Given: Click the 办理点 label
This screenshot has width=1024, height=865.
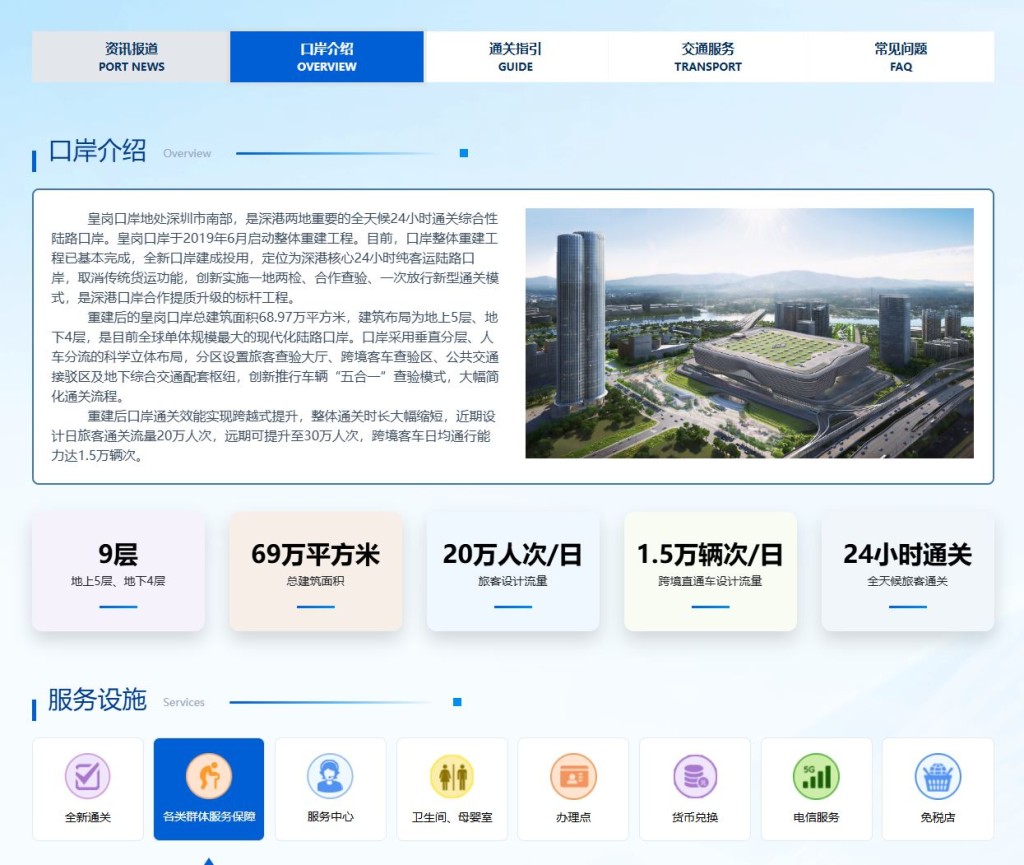Looking at the screenshot, I should point(573,817).
